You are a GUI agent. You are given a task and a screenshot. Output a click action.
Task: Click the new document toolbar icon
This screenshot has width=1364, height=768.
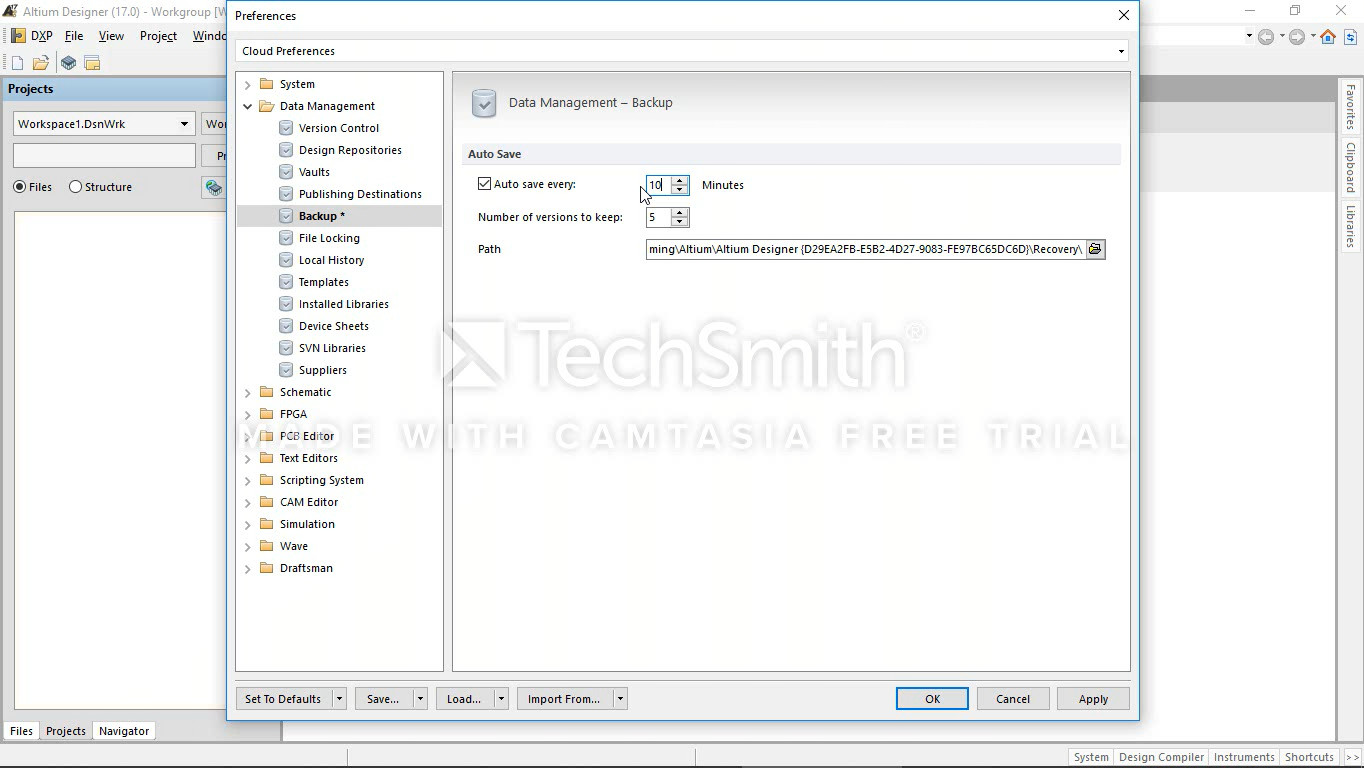point(17,63)
